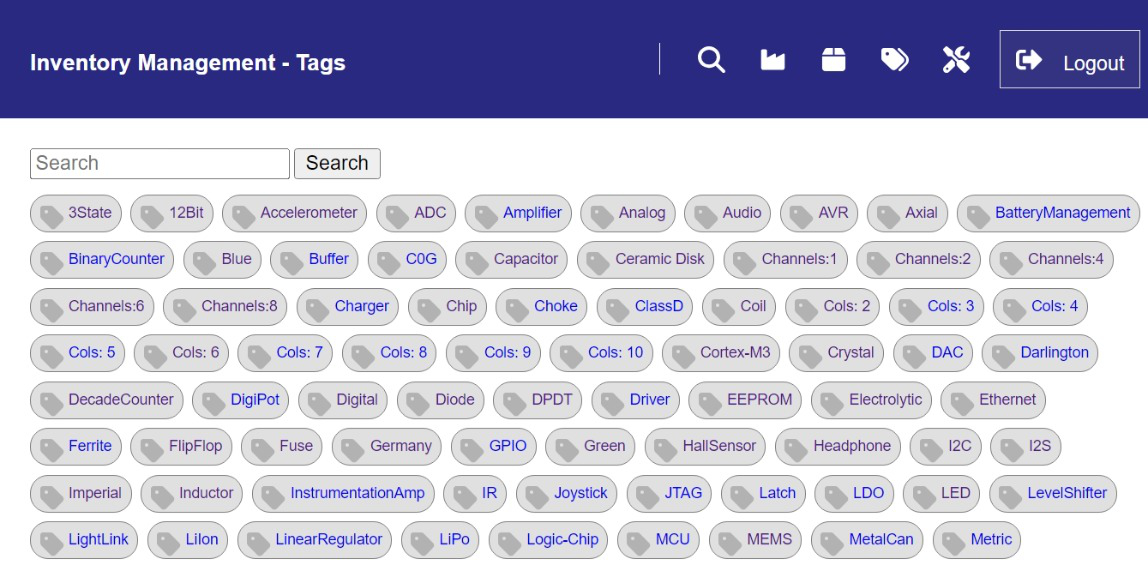Viewport: 1148px width, 564px height.
Task: Choose the Buffer tag
Action: pos(314,259)
